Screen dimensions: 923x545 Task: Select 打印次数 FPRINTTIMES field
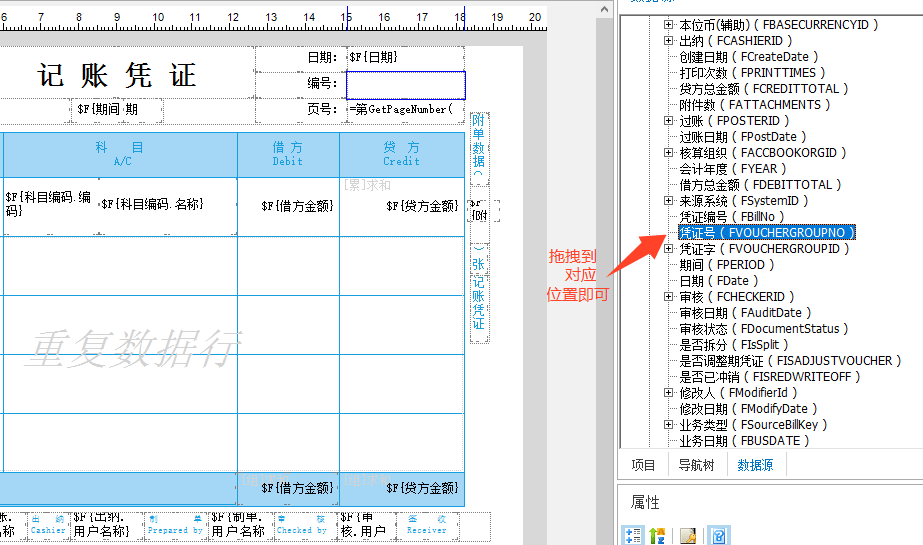(x=752, y=73)
